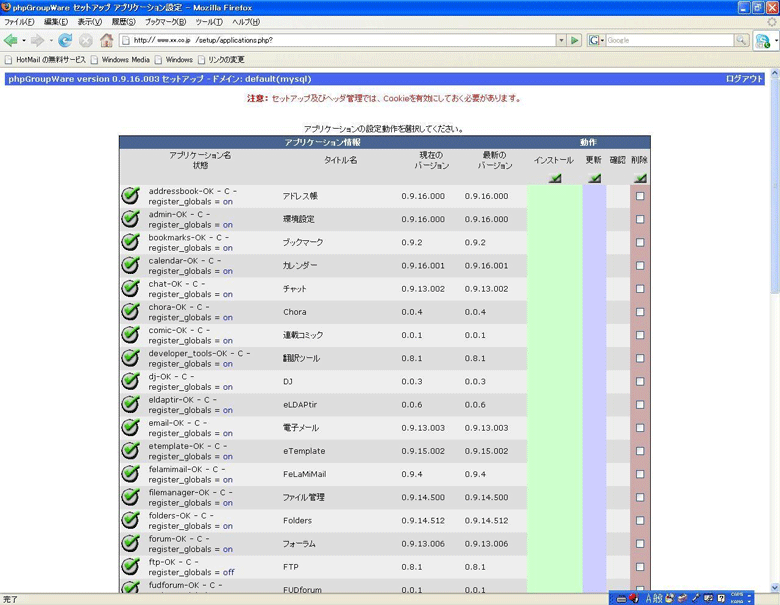
Task: Click the ログアウト link
Action: coord(744,79)
